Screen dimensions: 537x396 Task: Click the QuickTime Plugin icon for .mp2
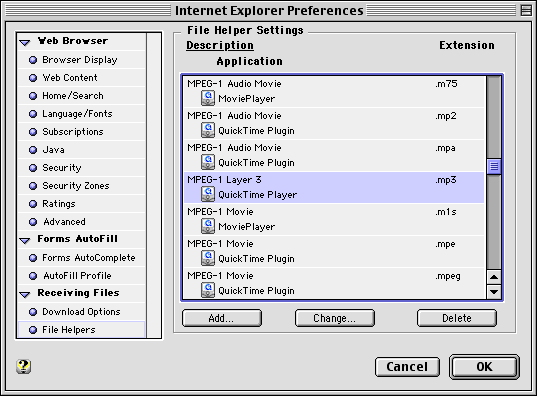pyautogui.click(x=208, y=130)
